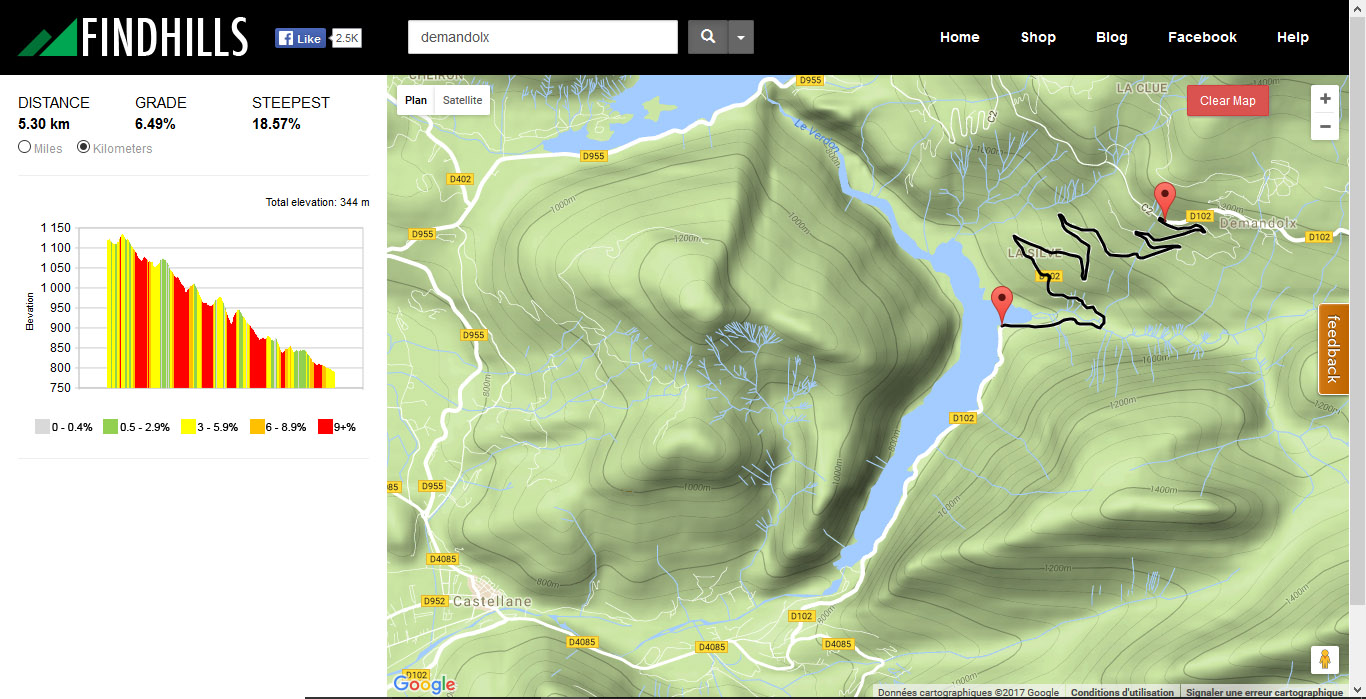This screenshot has height=699, width=1366.
Task: Click the Total elevation: 344 m text
Action: point(317,202)
